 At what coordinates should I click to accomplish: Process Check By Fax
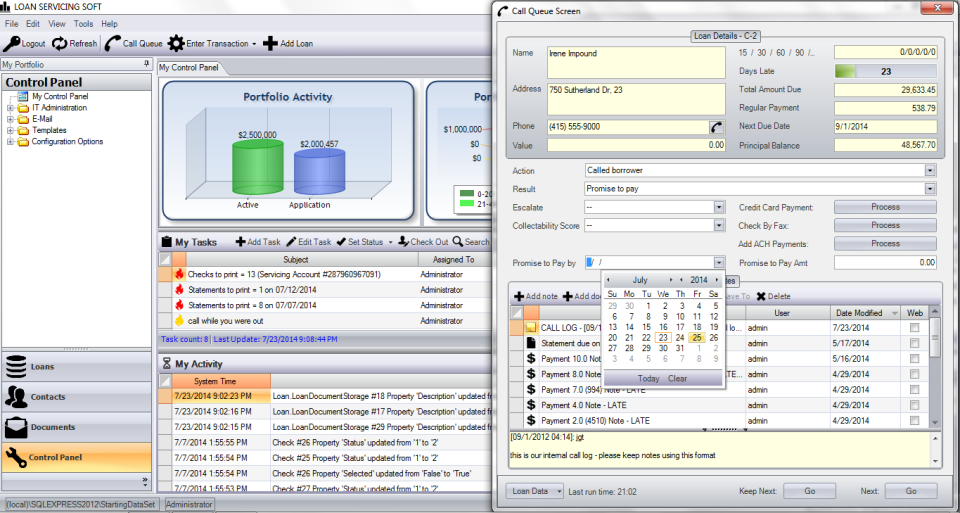coord(885,225)
